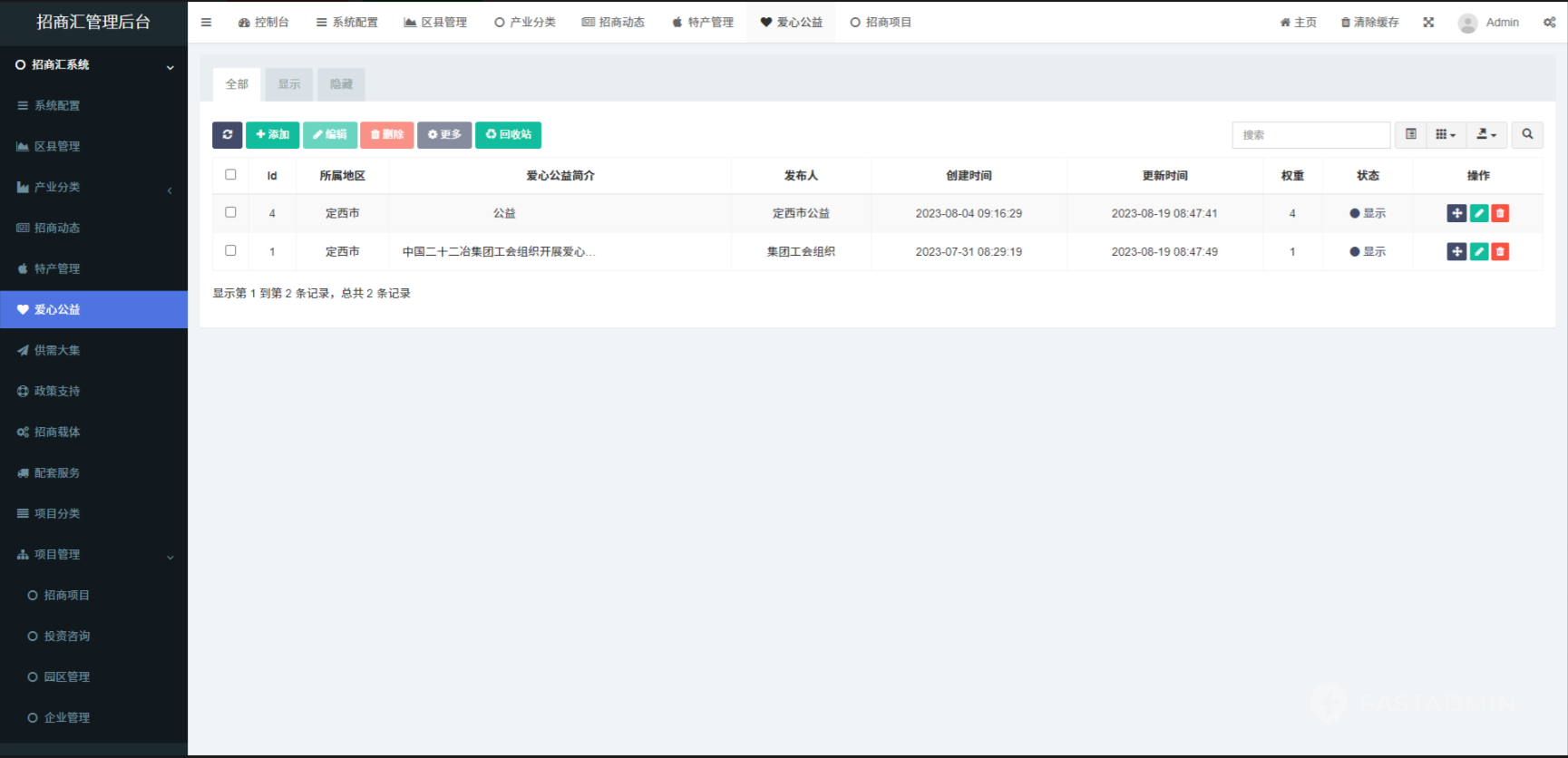Select 爱心公益 in the sidebar
1568x758 pixels.
[93, 309]
